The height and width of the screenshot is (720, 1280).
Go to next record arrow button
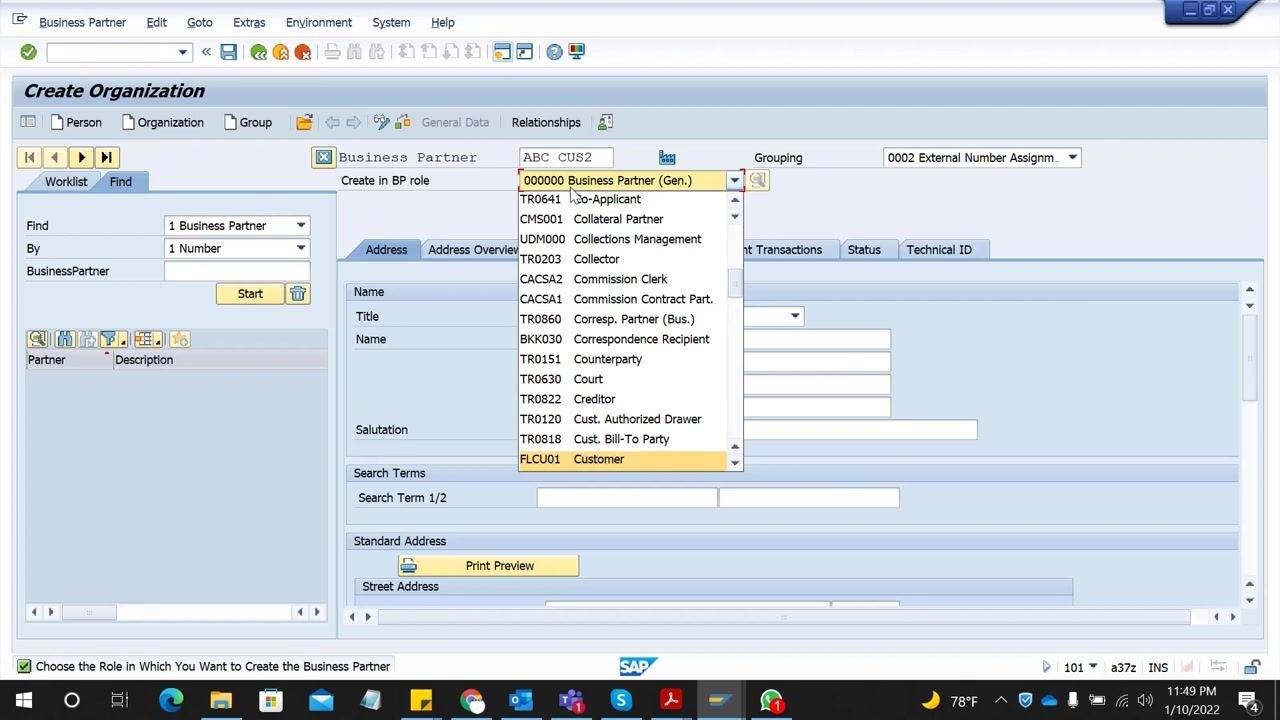tap(81, 157)
